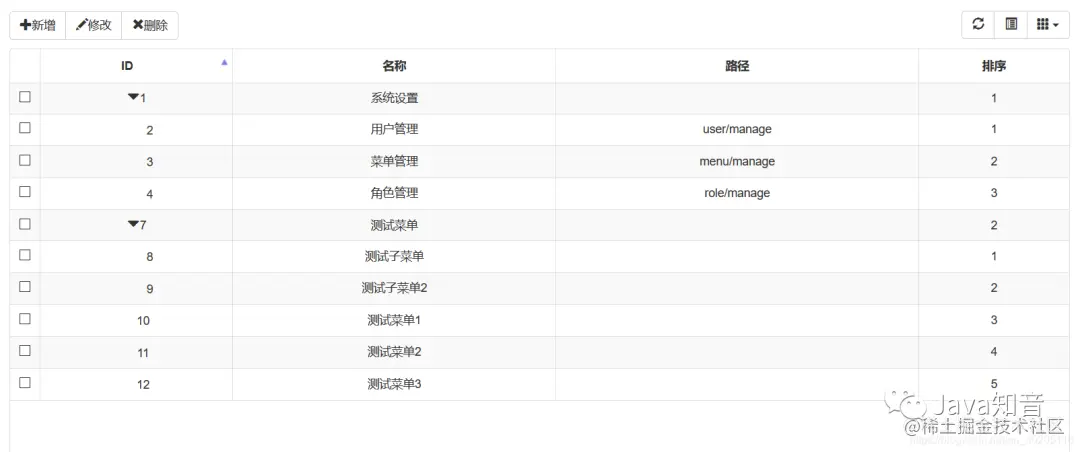Click ID cell 2 in 用户管理 row

pos(136,130)
